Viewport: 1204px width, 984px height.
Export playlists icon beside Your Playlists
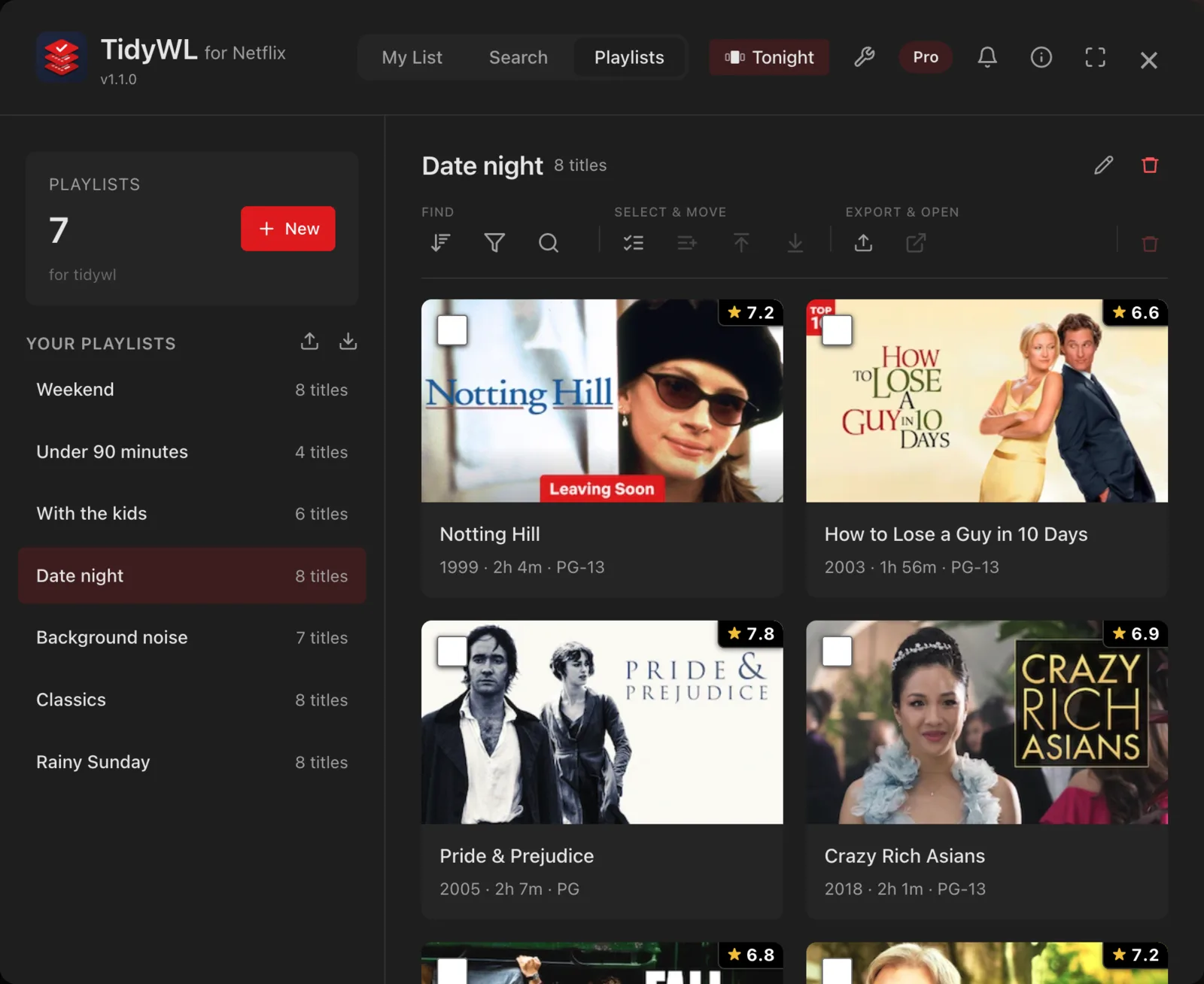click(309, 342)
